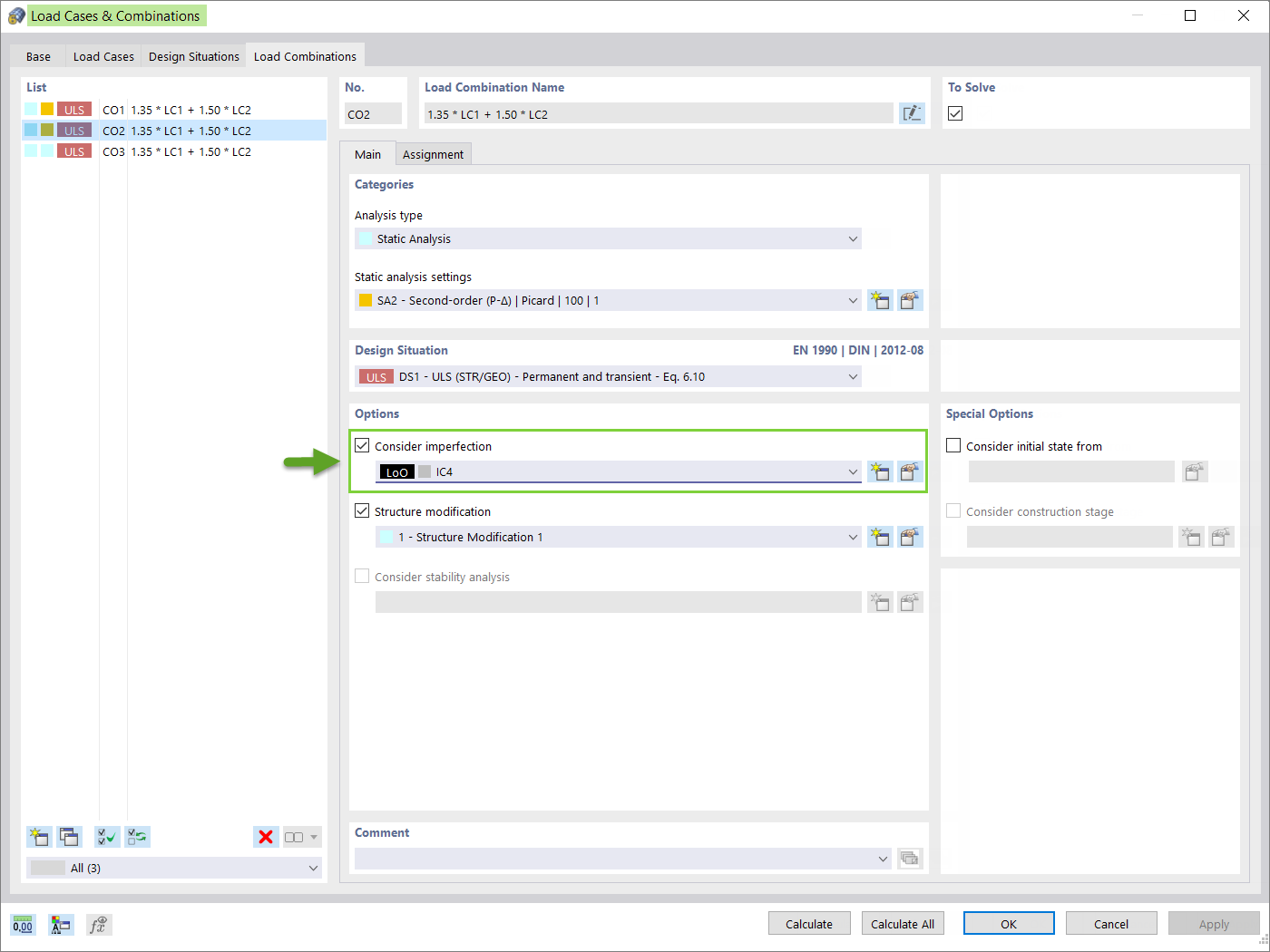Expand Design Situation DS1 dropdown
This screenshot has height=952, width=1270.
pos(608,376)
